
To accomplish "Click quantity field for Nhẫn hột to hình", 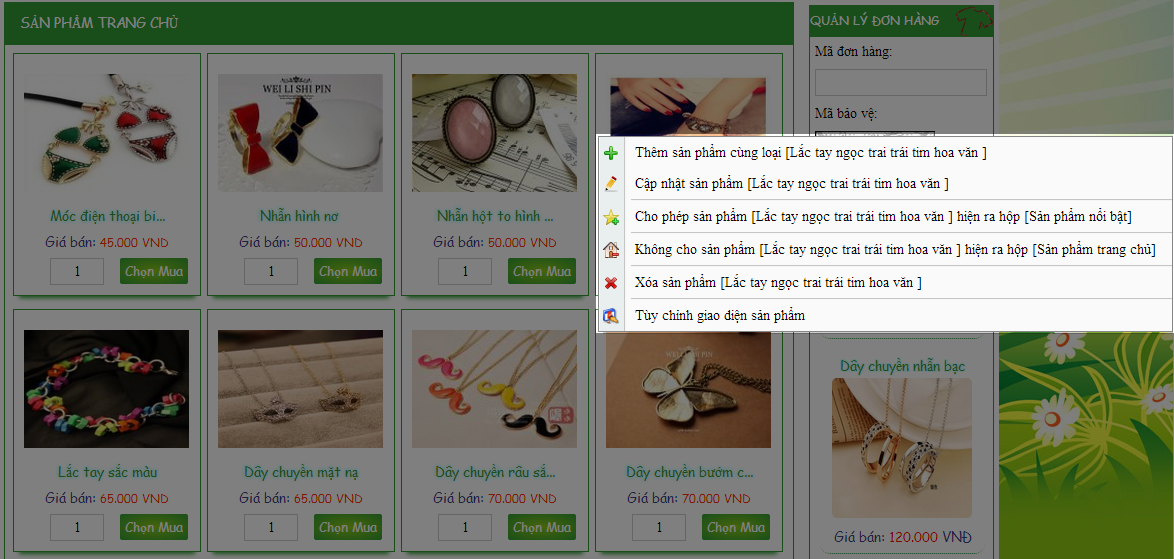I will point(465,271).
